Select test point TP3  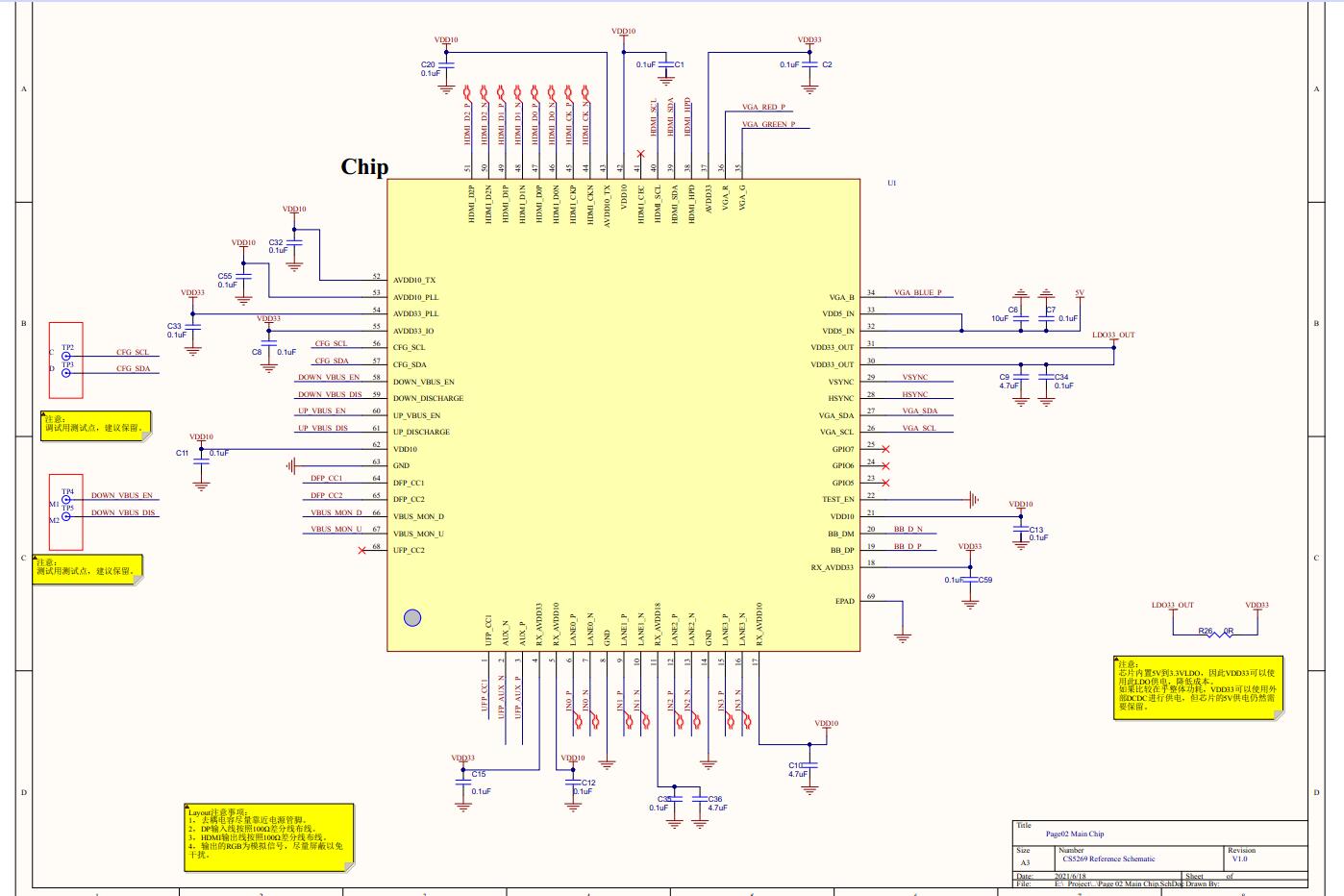66,373
